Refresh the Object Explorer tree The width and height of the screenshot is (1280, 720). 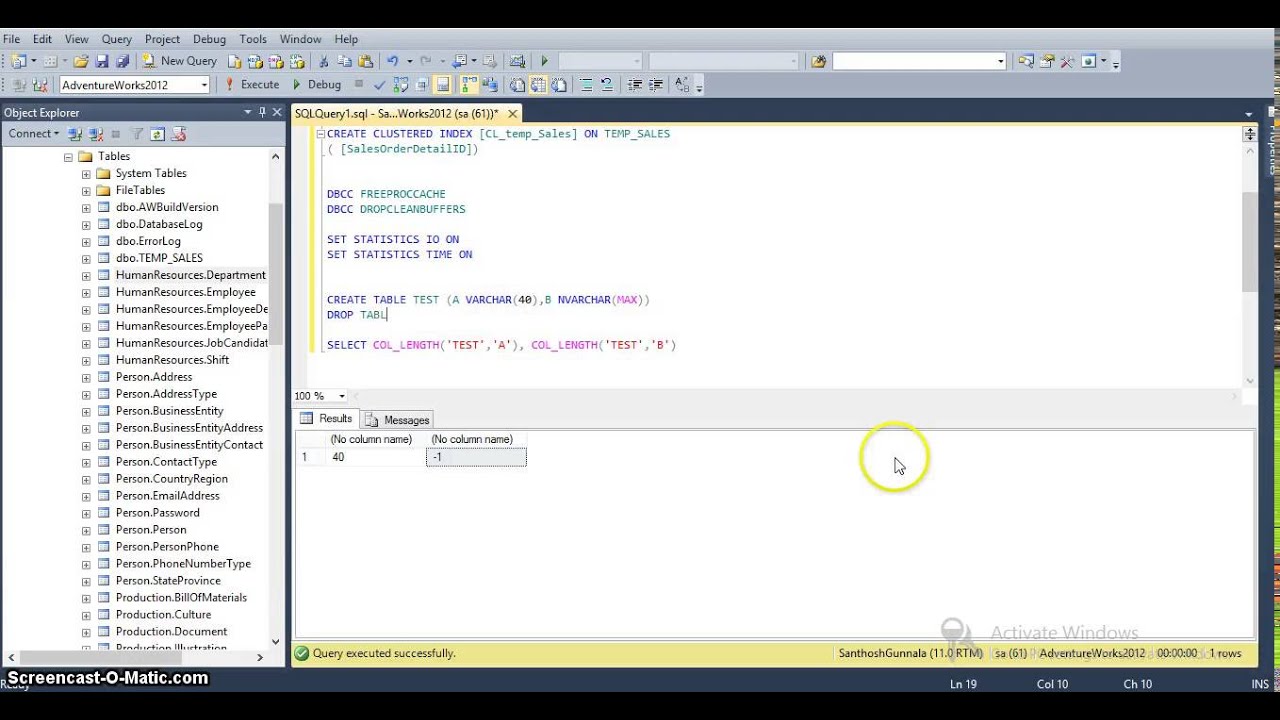pos(157,134)
